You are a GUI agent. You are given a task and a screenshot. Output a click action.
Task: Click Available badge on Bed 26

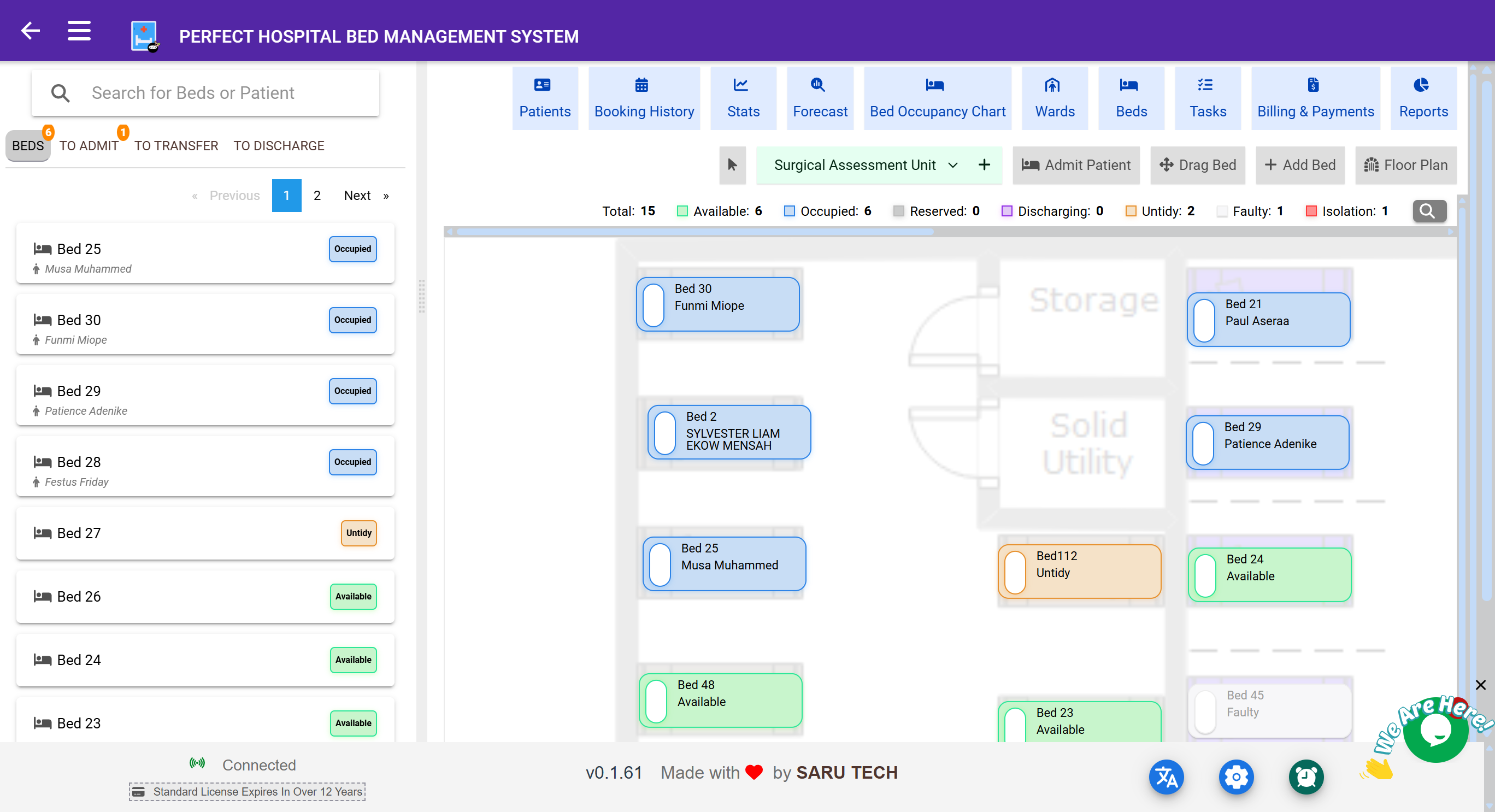coord(353,596)
